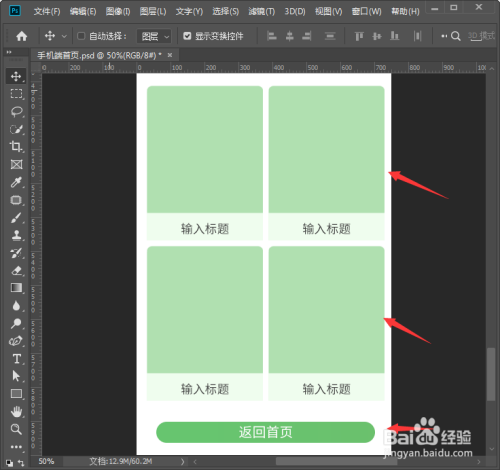Image resolution: width=500 pixels, height=470 pixels.
Task: Click align vertical centers icon
Action: (377, 36)
